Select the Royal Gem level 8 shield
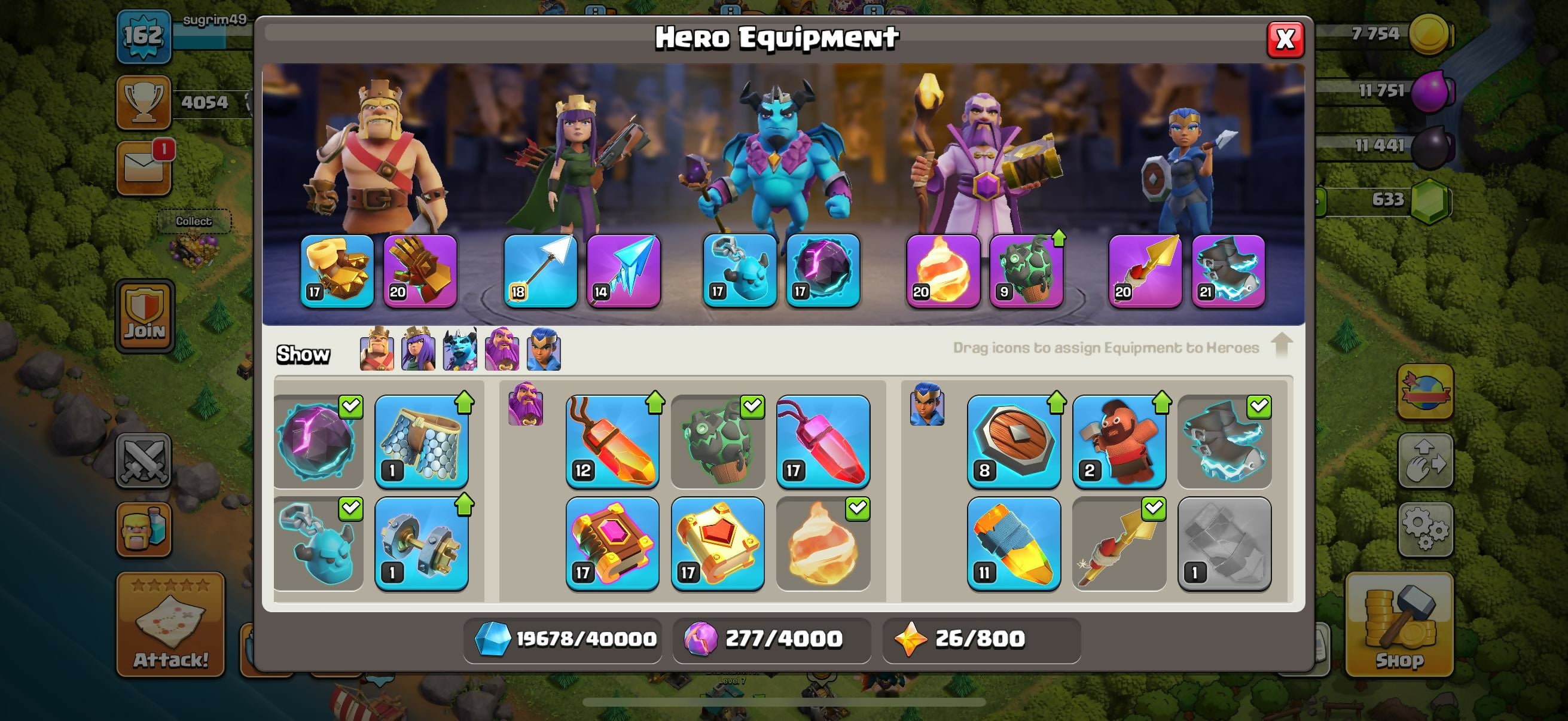The width and height of the screenshot is (1568, 721). coord(1014,442)
